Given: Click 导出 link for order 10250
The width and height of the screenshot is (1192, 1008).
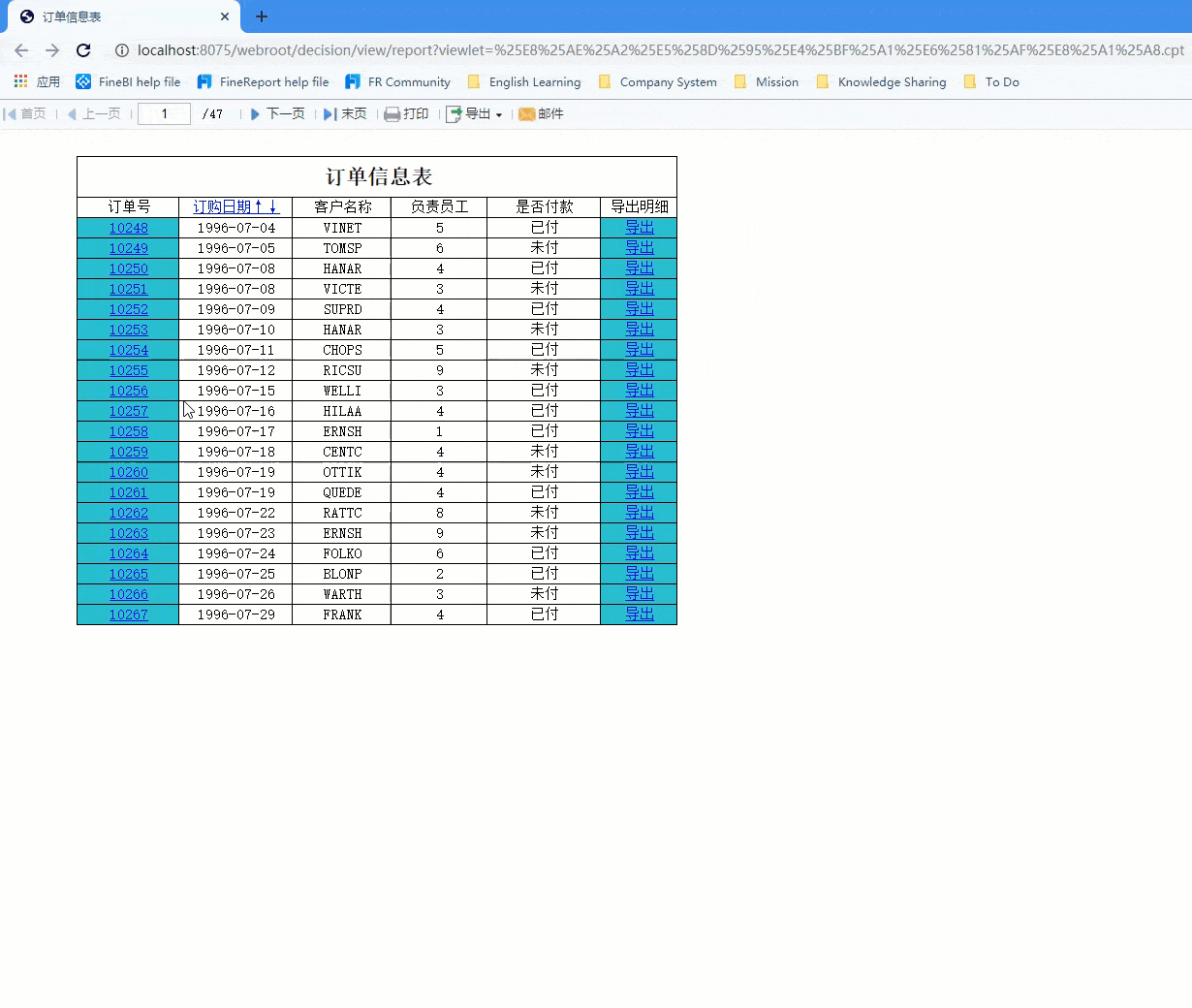Looking at the screenshot, I should click(x=640, y=268).
